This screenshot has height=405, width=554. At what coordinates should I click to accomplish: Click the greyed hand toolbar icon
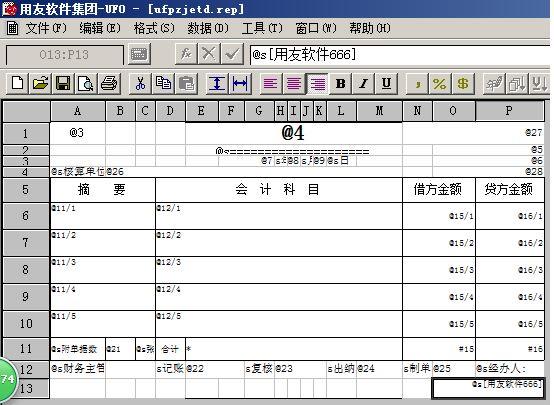[494, 84]
